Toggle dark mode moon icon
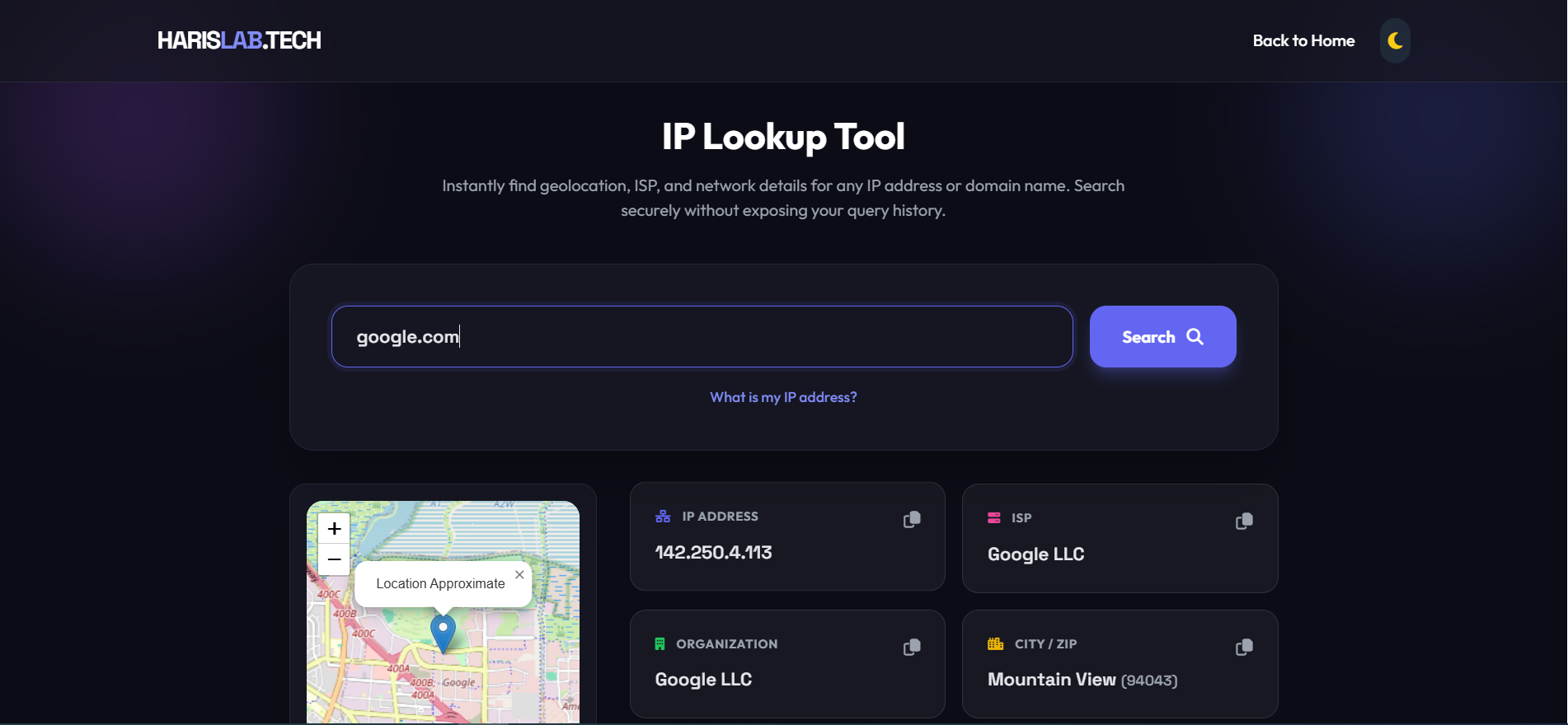Image resolution: width=1568 pixels, height=725 pixels. (x=1395, y=40)
